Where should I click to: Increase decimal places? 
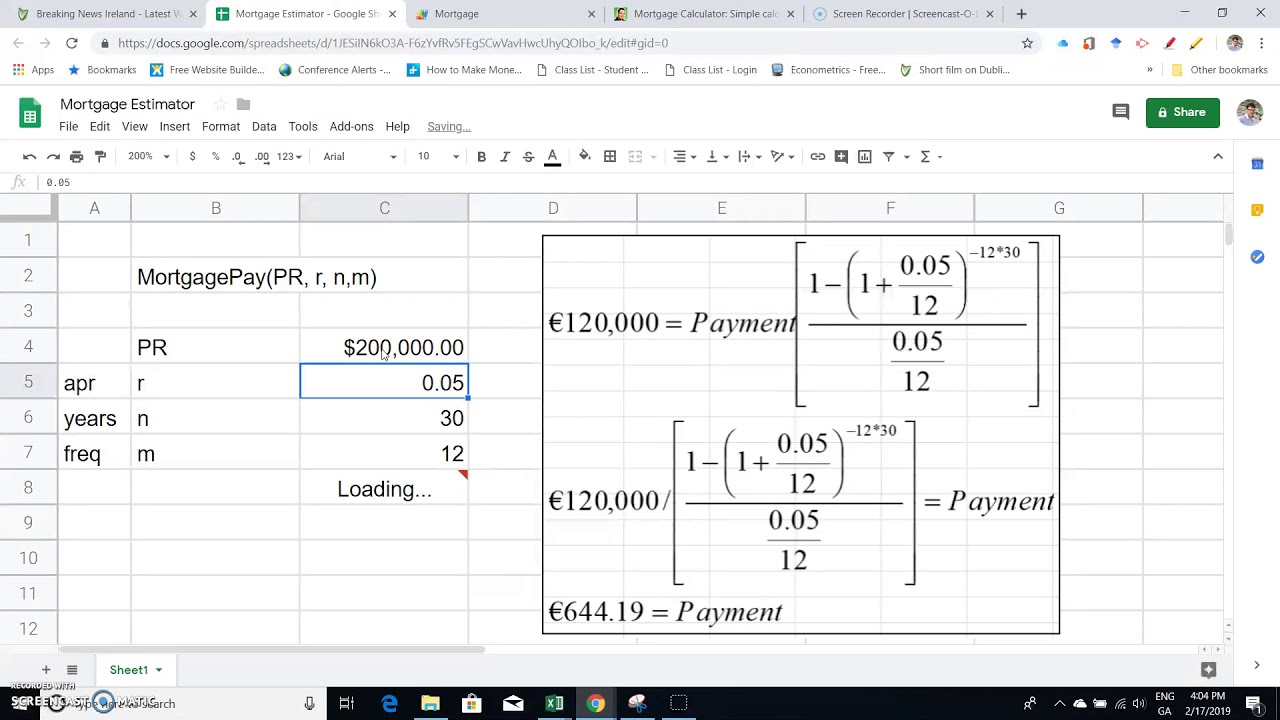[x=262, y=156]
